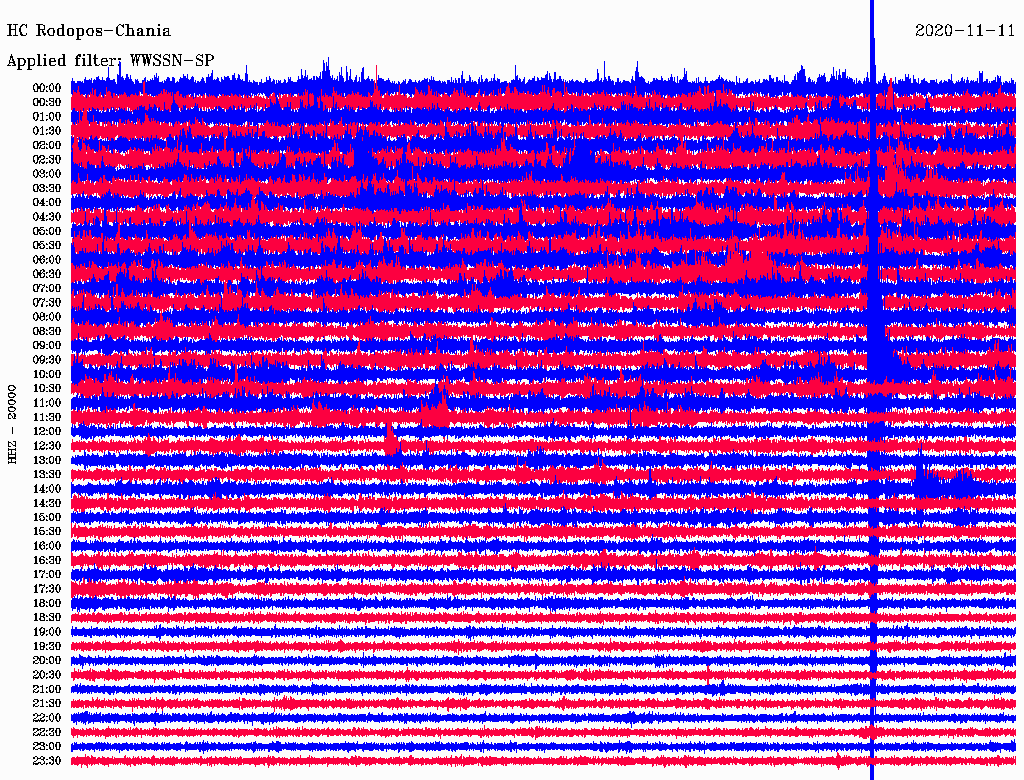The height and width of the screenshot is (780, 1024).
Task: Select the 03:30 time label
Action: pos(47,189)
